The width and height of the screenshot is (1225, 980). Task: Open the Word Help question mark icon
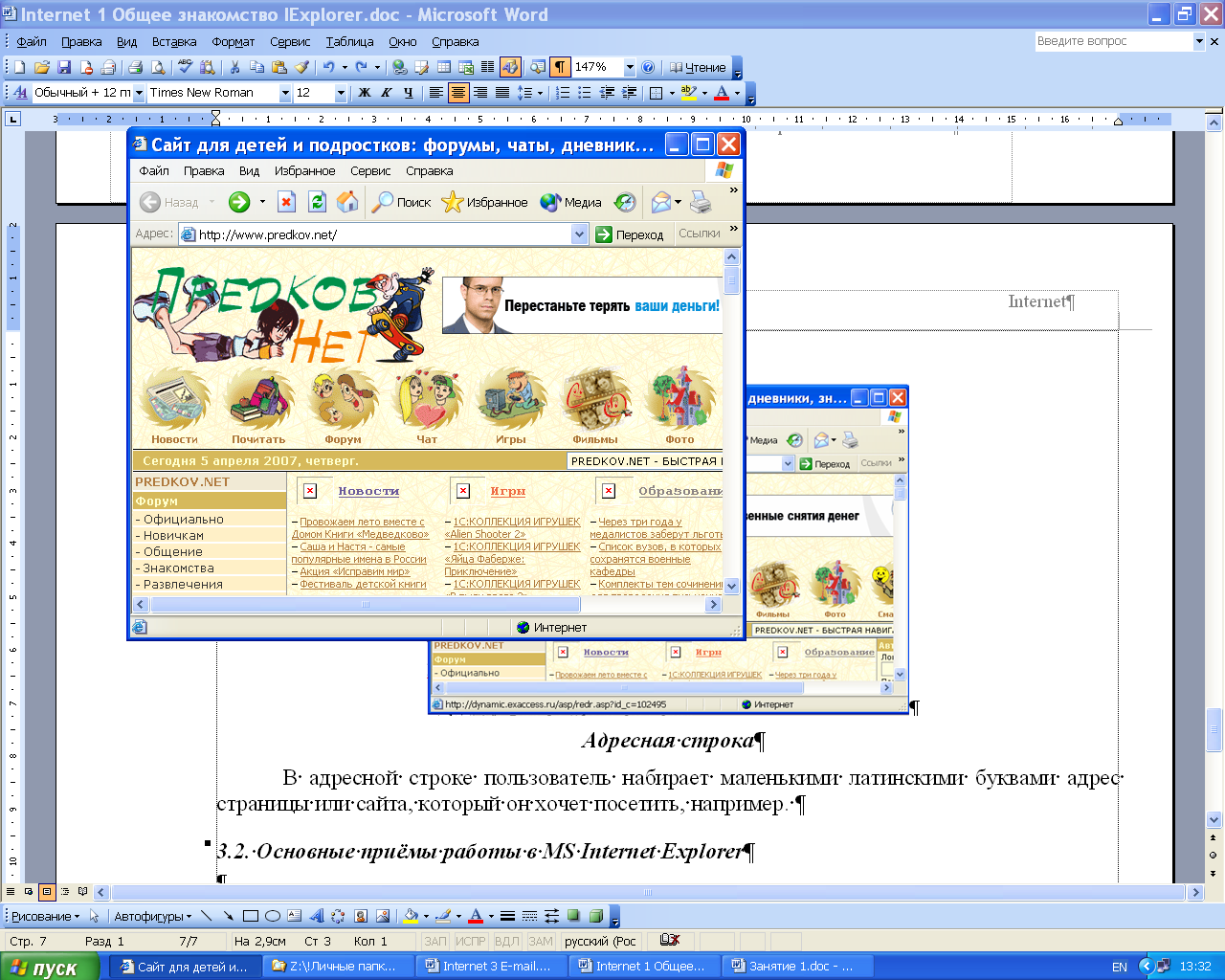click(648, 67)
